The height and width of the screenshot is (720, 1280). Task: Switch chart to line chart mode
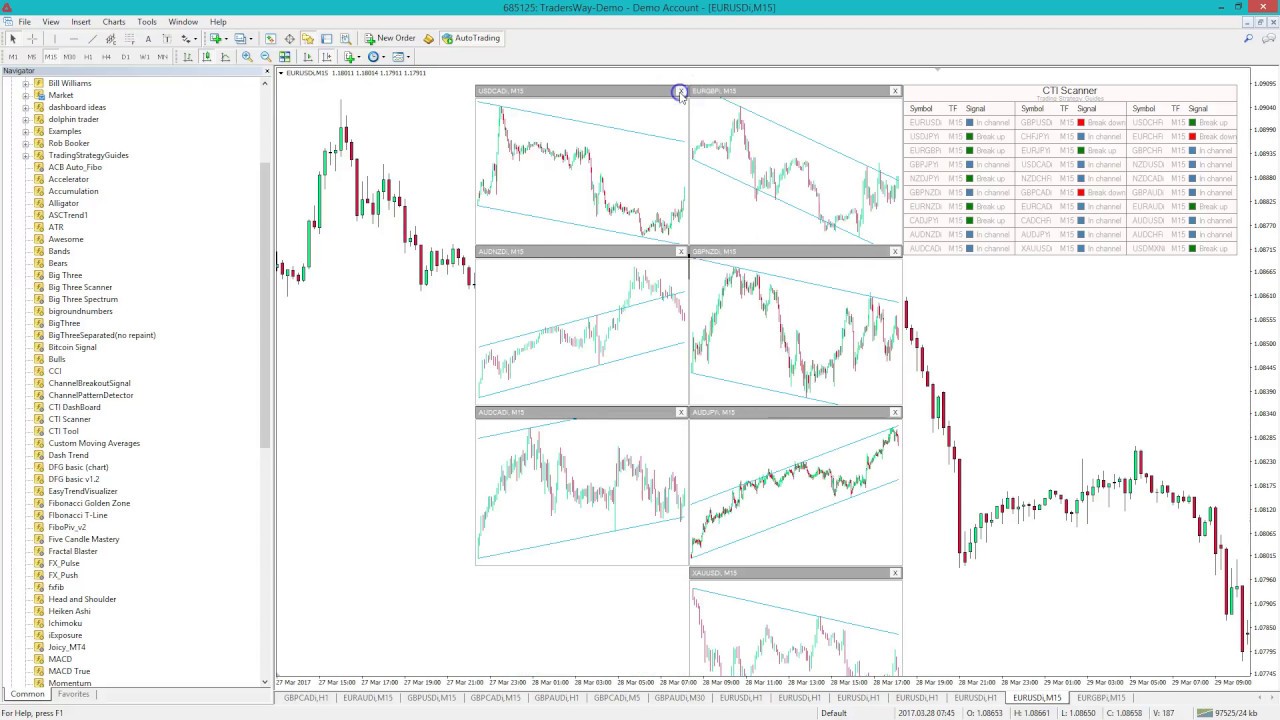click(225, 57)
